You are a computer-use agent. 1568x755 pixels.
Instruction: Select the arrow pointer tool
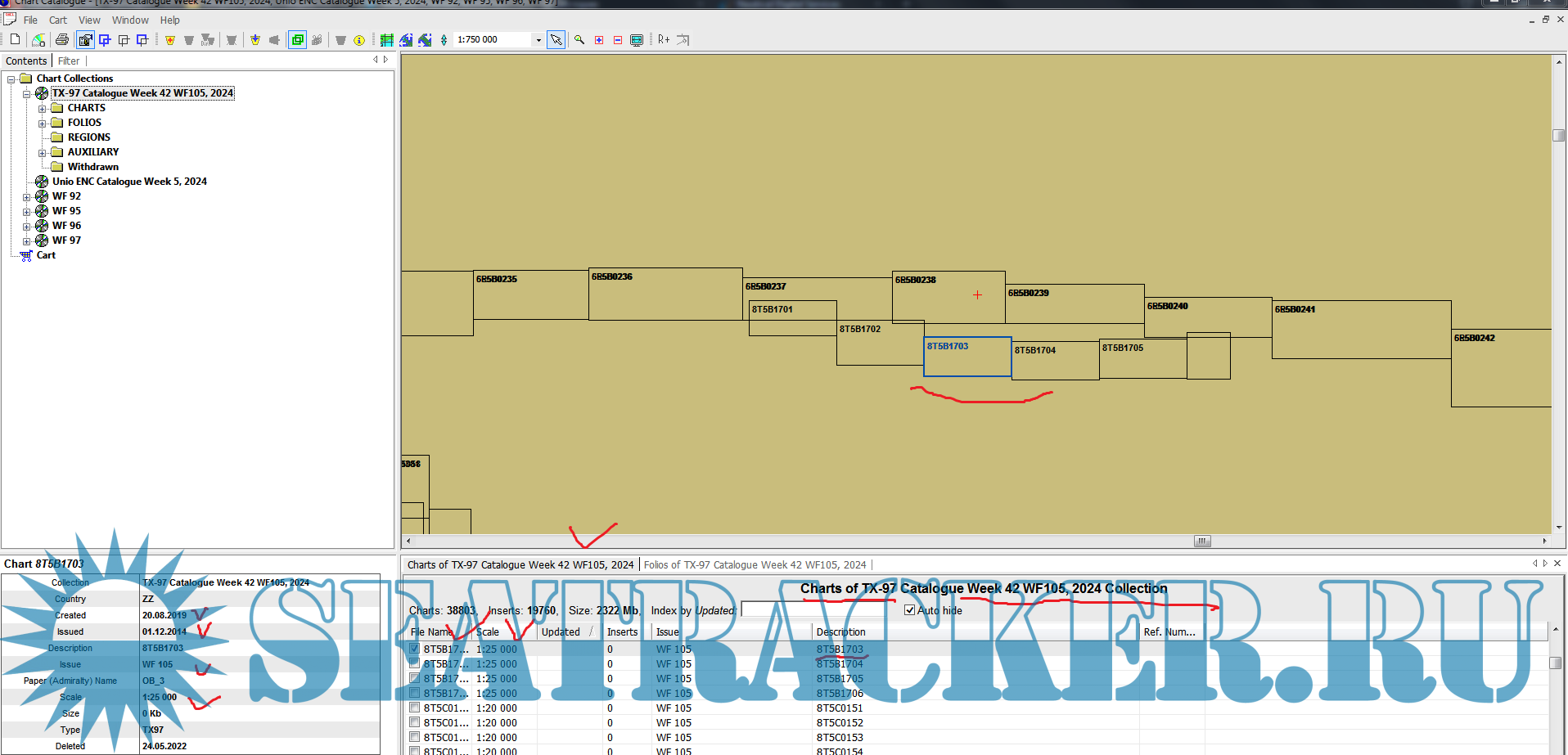point(556,40)
